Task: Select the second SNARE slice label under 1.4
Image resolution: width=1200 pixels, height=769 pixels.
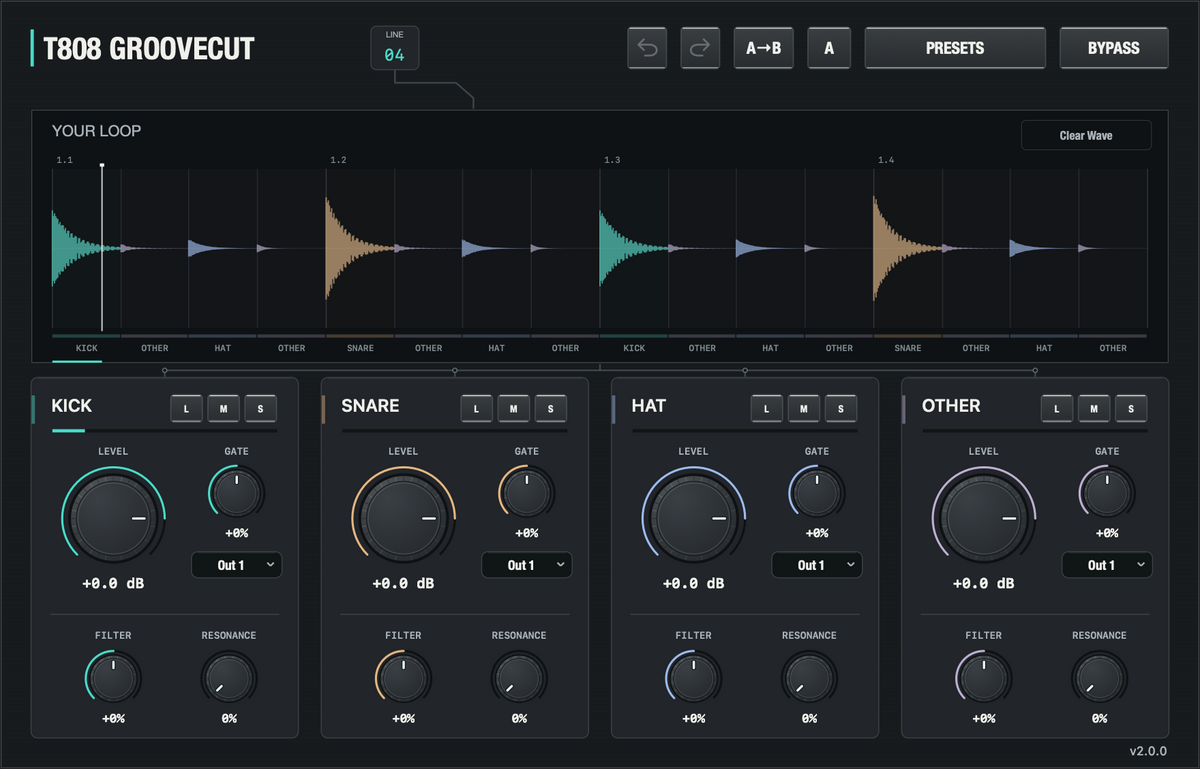Action: 908,348
